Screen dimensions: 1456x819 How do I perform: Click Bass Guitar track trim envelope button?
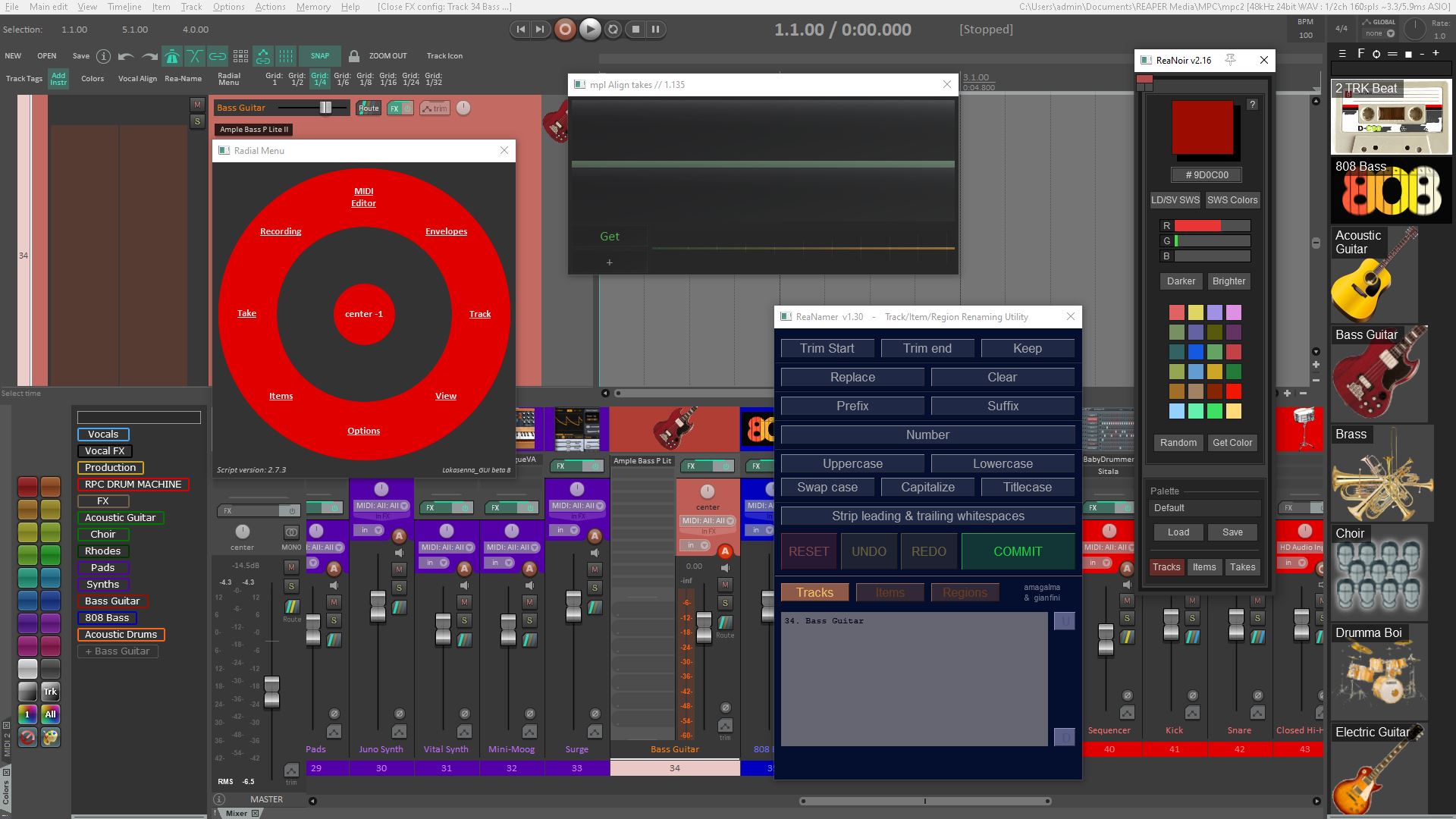click(x=435, y=108)
